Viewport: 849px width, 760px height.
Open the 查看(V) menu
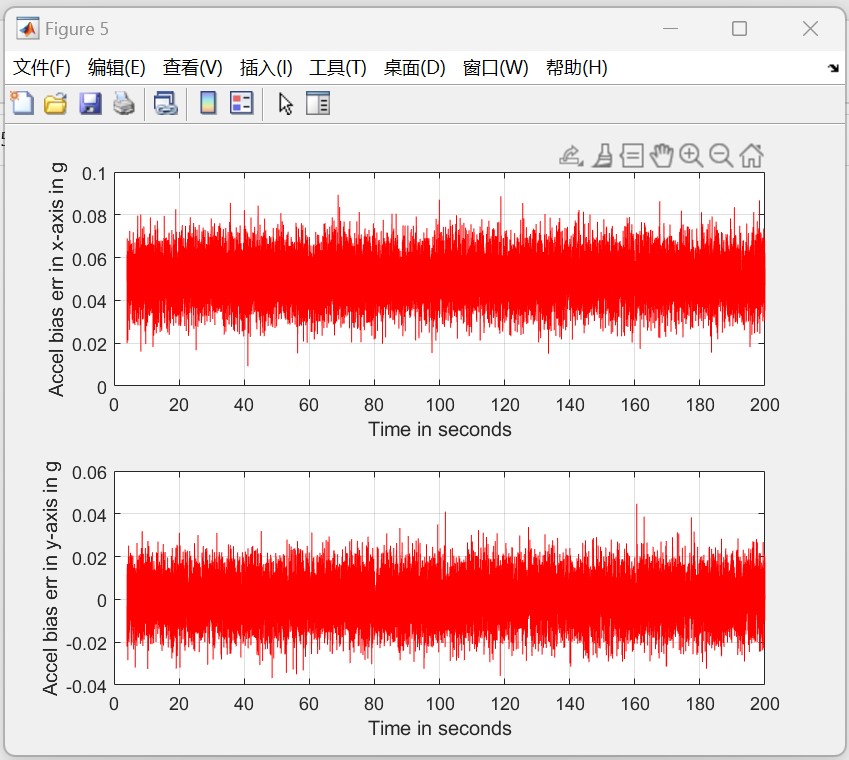tap(192, 68)
